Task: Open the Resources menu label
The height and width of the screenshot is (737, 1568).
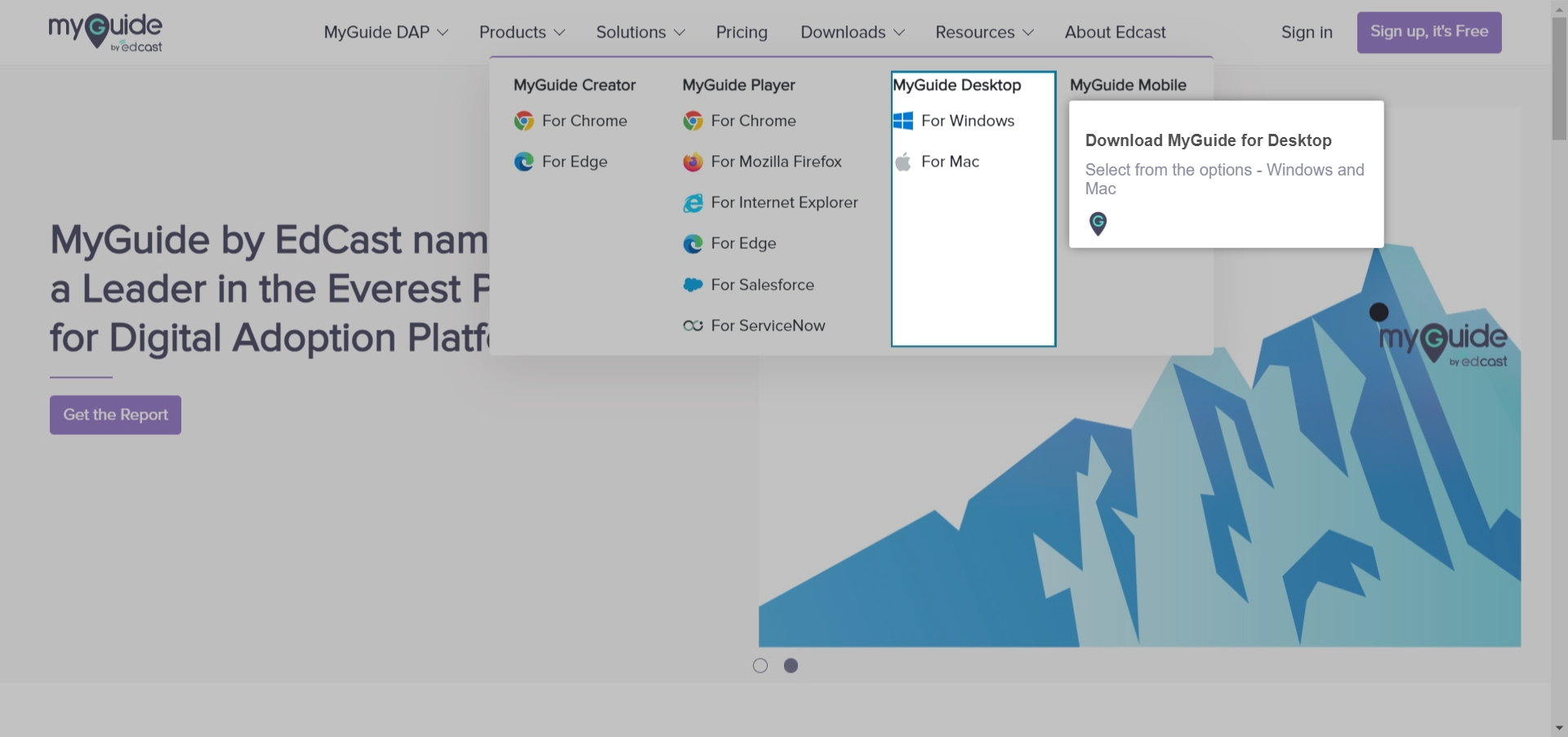Action: point(974,32)
